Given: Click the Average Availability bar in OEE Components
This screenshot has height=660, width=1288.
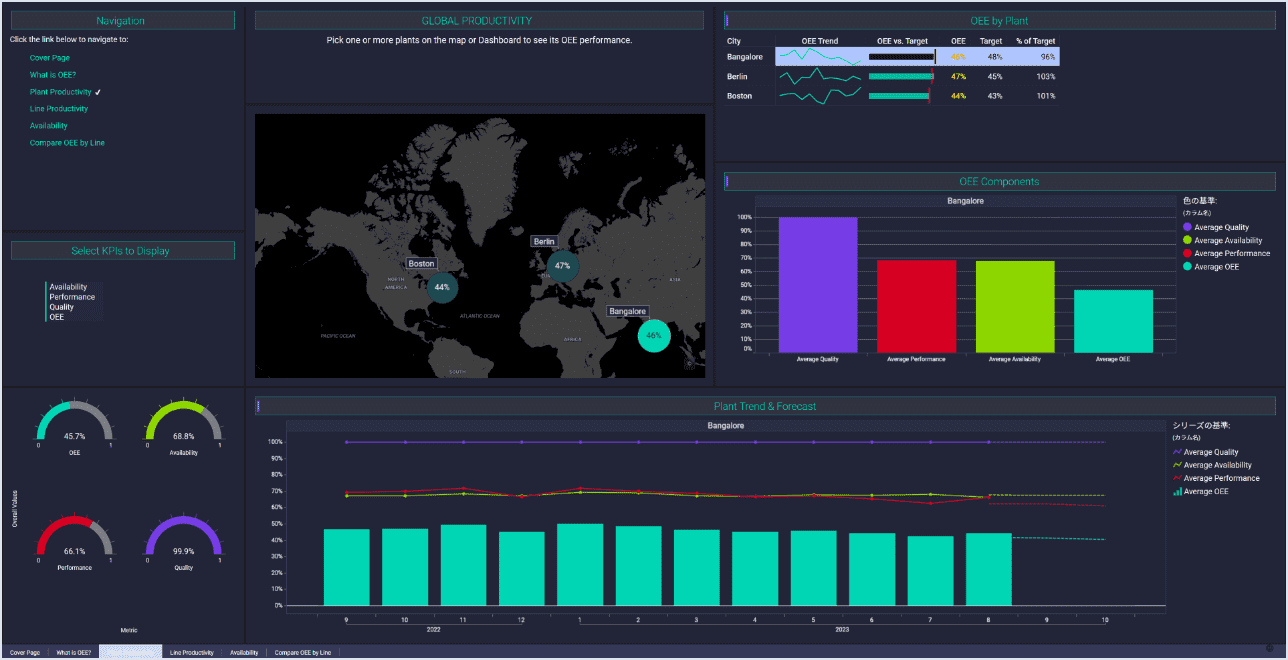Looking at the screenshot, I should tap(1015, 307).
